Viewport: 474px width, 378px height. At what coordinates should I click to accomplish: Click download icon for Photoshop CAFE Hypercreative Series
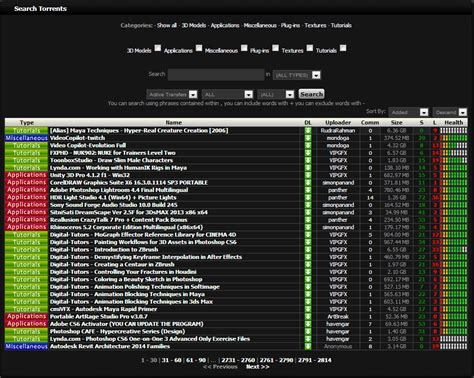(308, 332)
